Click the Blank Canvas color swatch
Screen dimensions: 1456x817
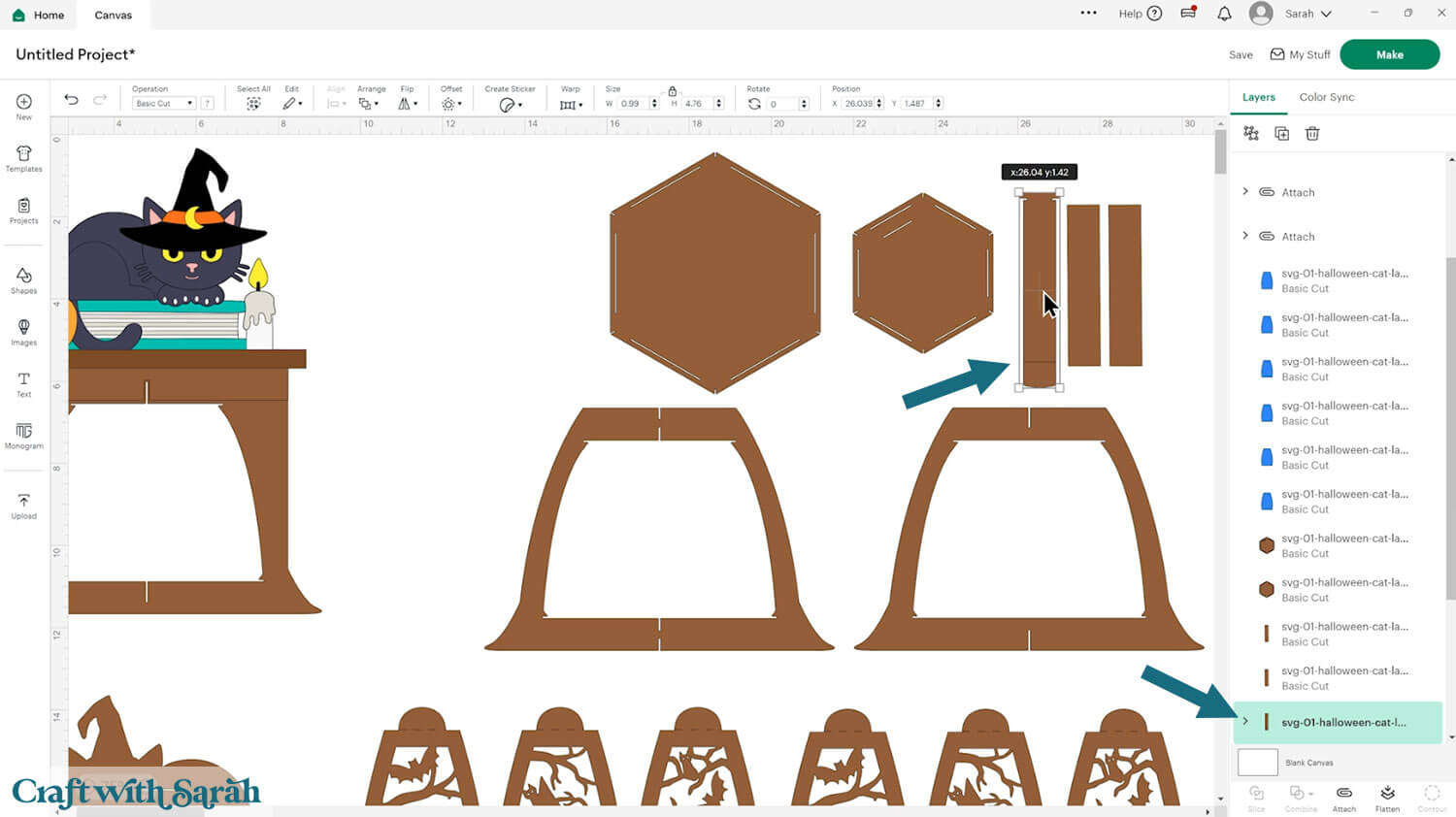click(x=1257, y=763)
